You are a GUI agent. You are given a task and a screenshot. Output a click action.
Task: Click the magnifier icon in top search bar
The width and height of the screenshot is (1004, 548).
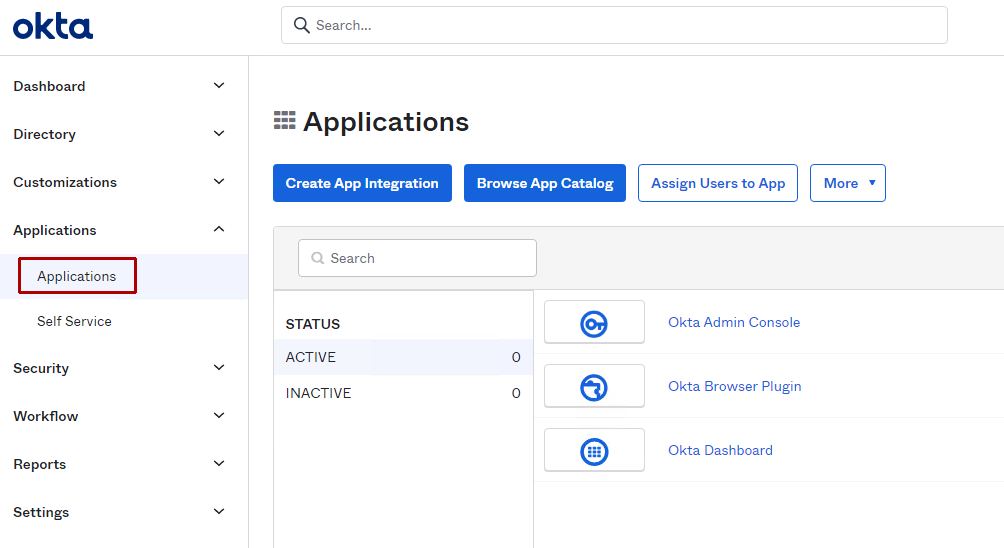301,26
